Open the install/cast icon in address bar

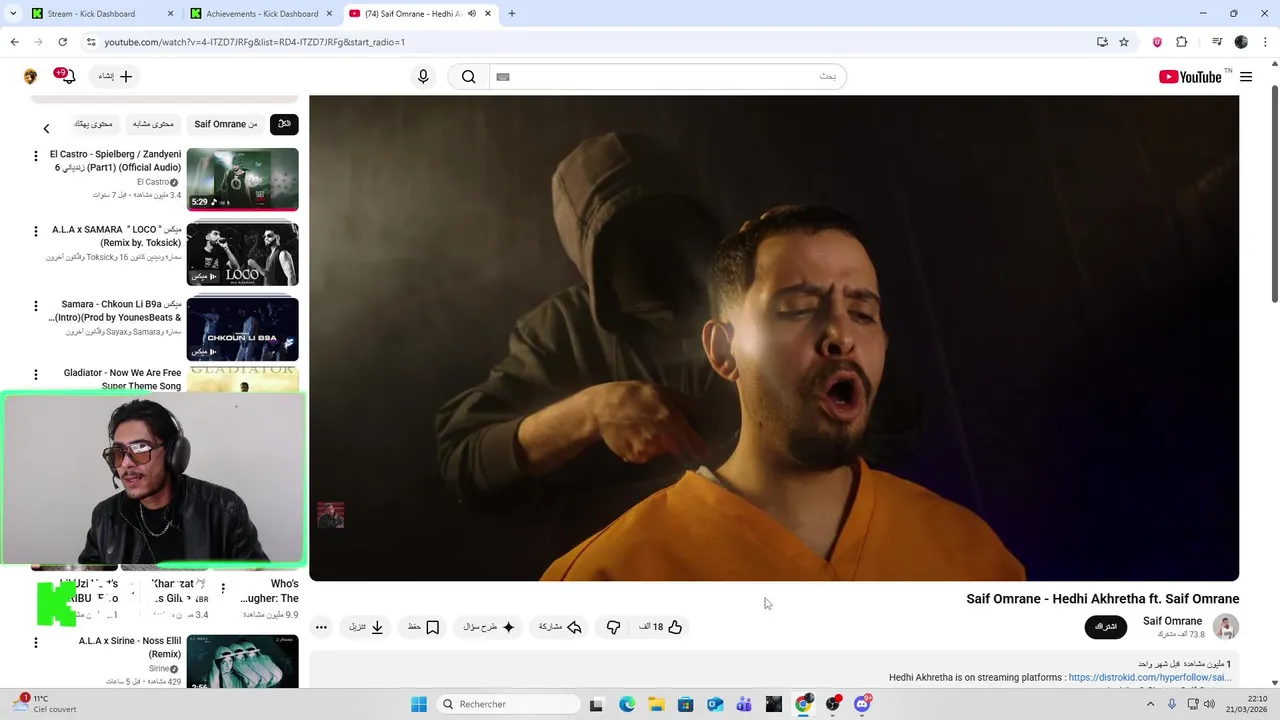pos(1102,42)
